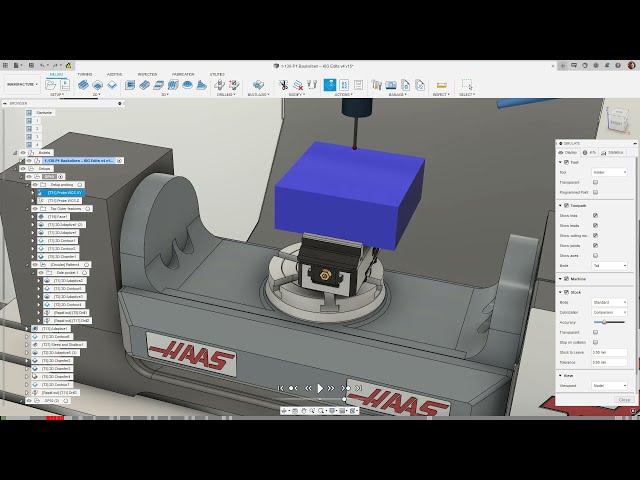Toggle the Programmed Point checkbox
The height and width of the screenshot is (480, 640).
[x=595, y=192]
